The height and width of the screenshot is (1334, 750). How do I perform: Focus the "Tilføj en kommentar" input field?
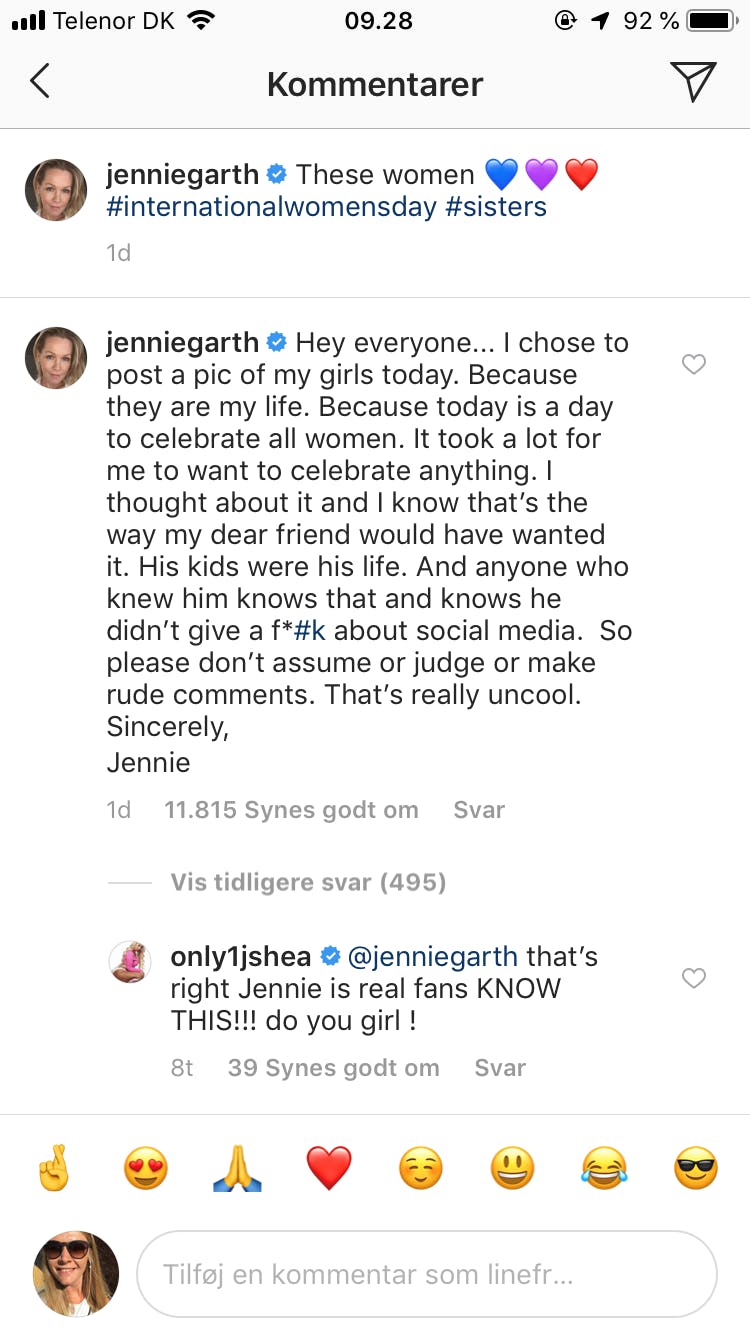(x=426, y=1275)
